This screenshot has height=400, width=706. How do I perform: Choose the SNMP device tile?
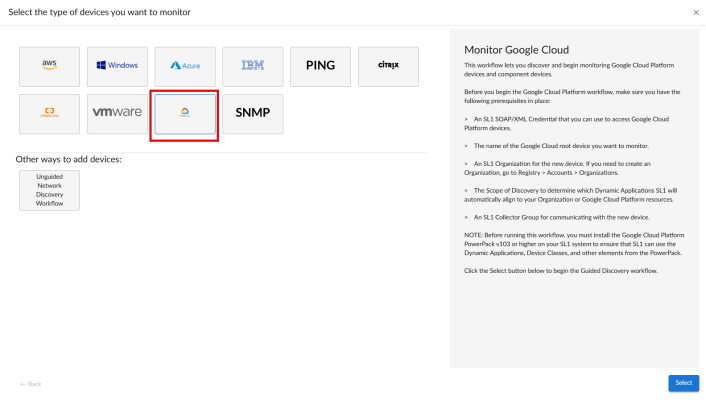pyautogui.click(x=253, y=114)
